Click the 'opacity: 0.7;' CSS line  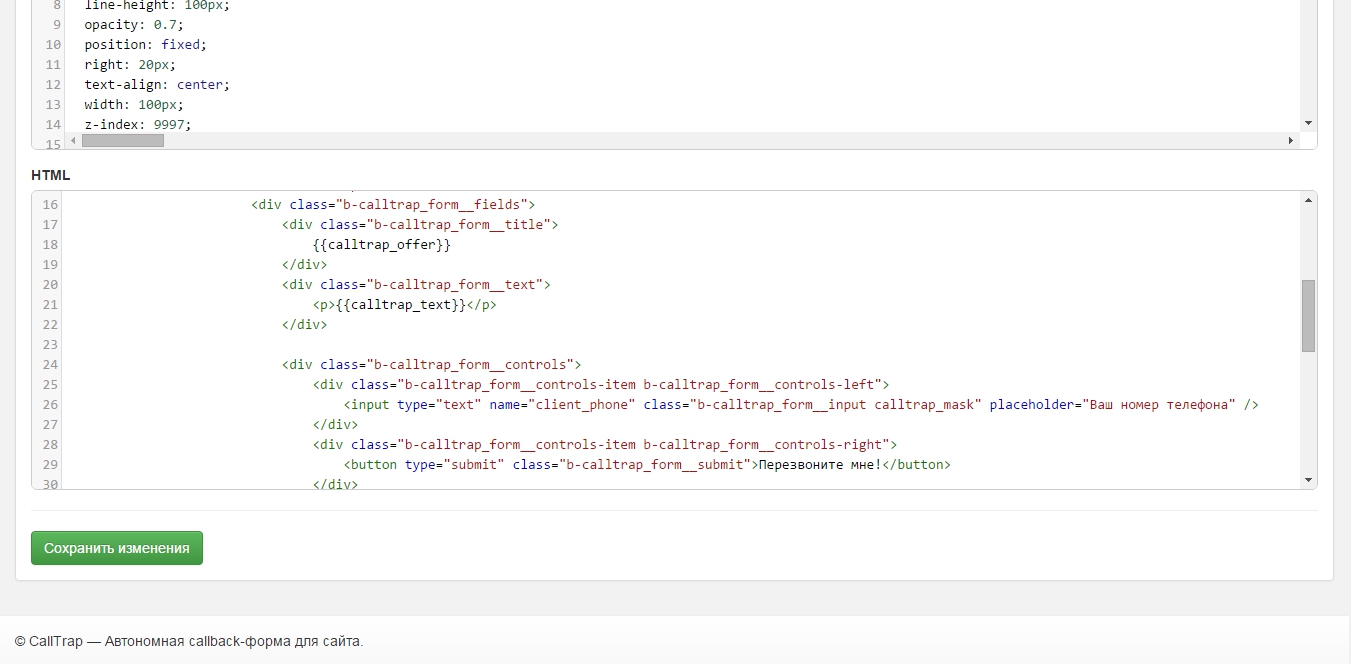pos(134,24)
